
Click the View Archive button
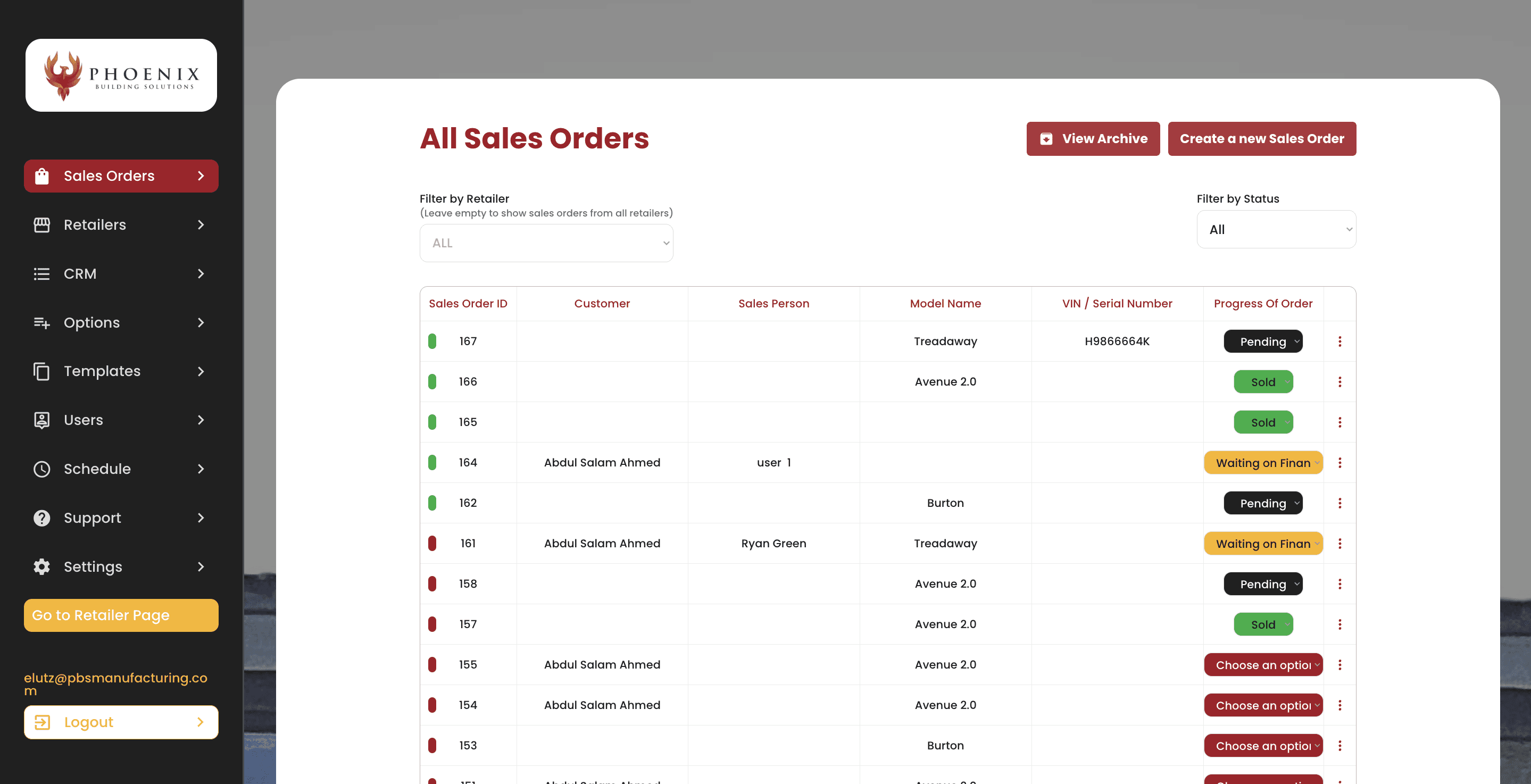(x=1092, y=139)
